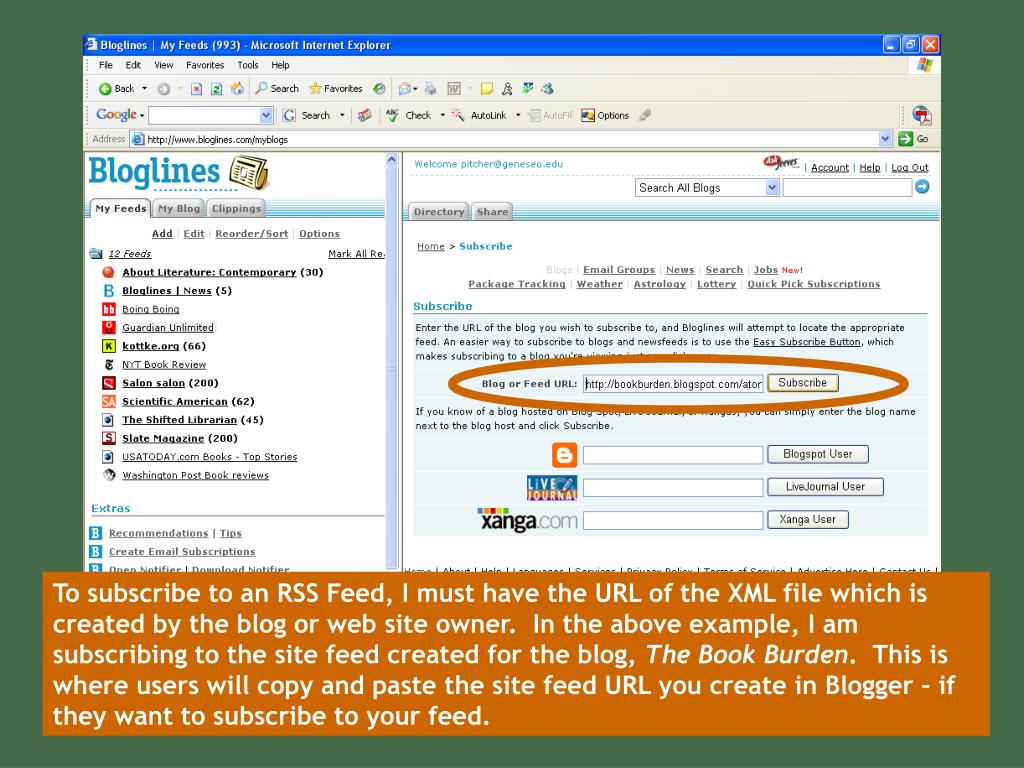Open the Directory tab
The width and height of the screenshot is (1024, 768).
click(439, 212)
